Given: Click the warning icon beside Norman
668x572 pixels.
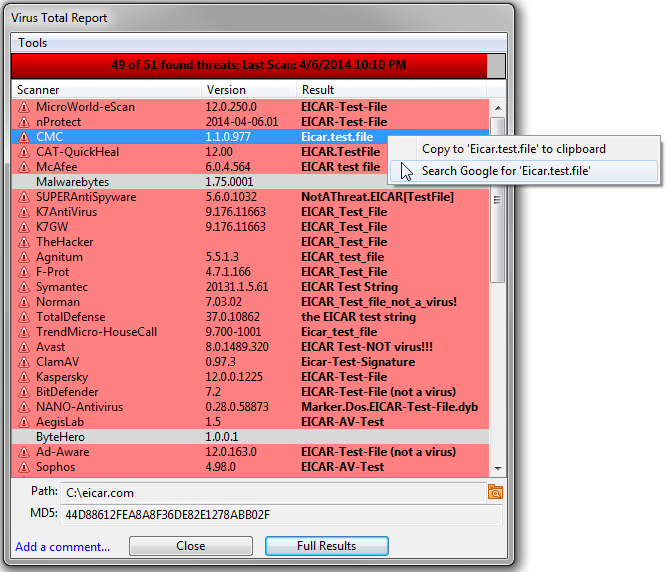Looking at the screenshot, I should click(x=24, y=302).
